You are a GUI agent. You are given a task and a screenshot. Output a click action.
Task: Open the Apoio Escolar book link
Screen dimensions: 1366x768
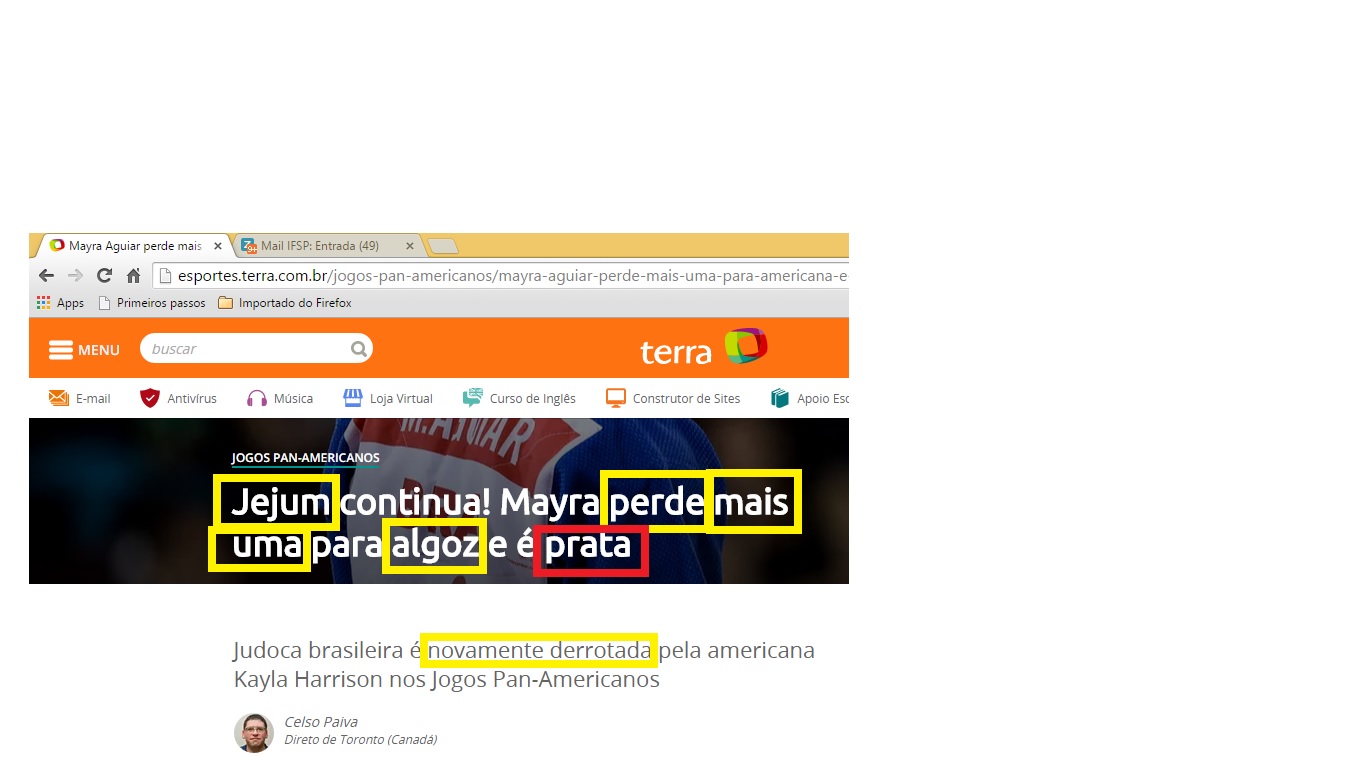809,398
